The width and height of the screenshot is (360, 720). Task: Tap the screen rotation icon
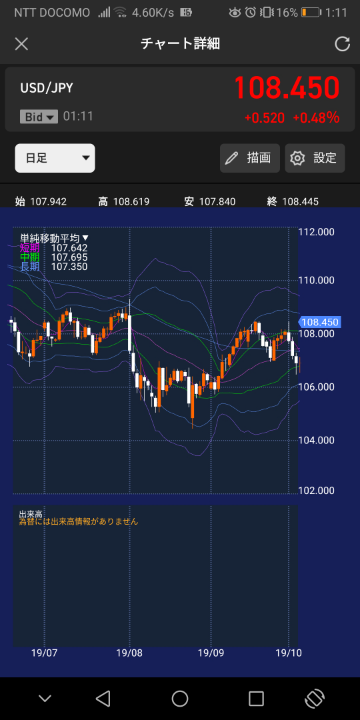(315, 698)
